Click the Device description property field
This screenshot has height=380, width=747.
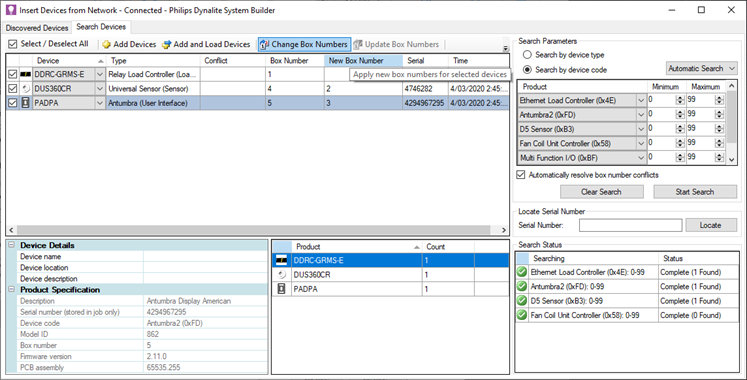[205, 279]
